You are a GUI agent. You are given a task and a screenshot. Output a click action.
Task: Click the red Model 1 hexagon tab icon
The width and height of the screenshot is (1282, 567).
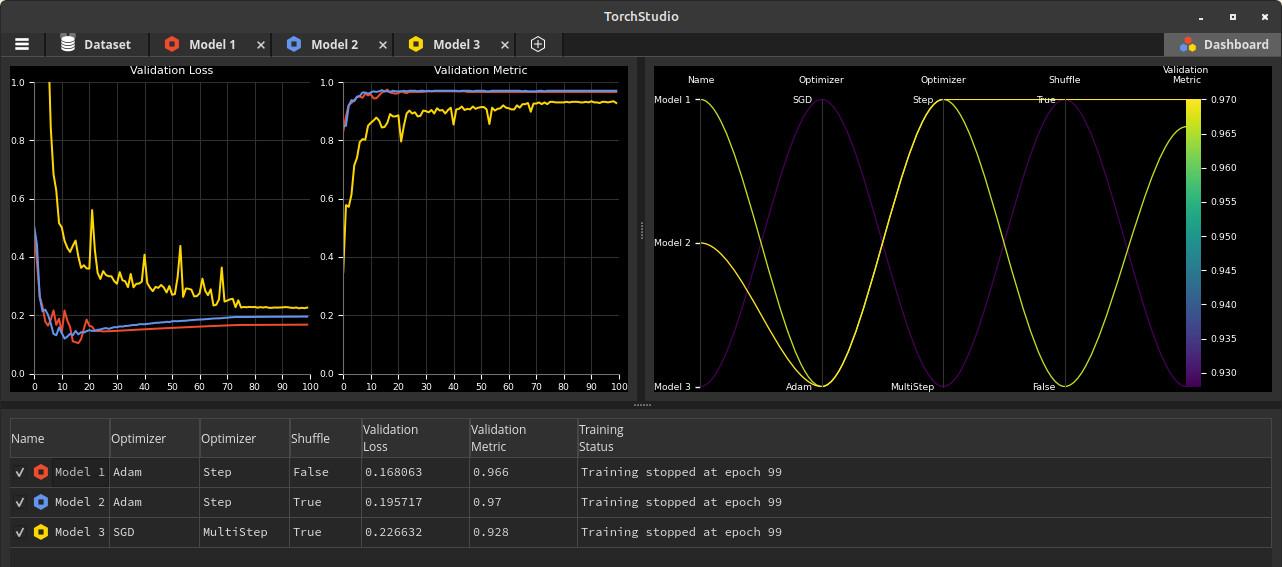pyautogui.click(x=172, y=44)
